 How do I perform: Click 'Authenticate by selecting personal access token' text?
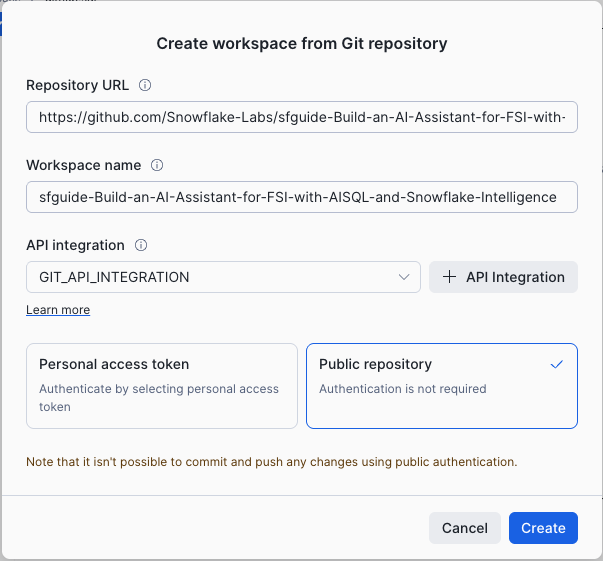coord(159,398)
